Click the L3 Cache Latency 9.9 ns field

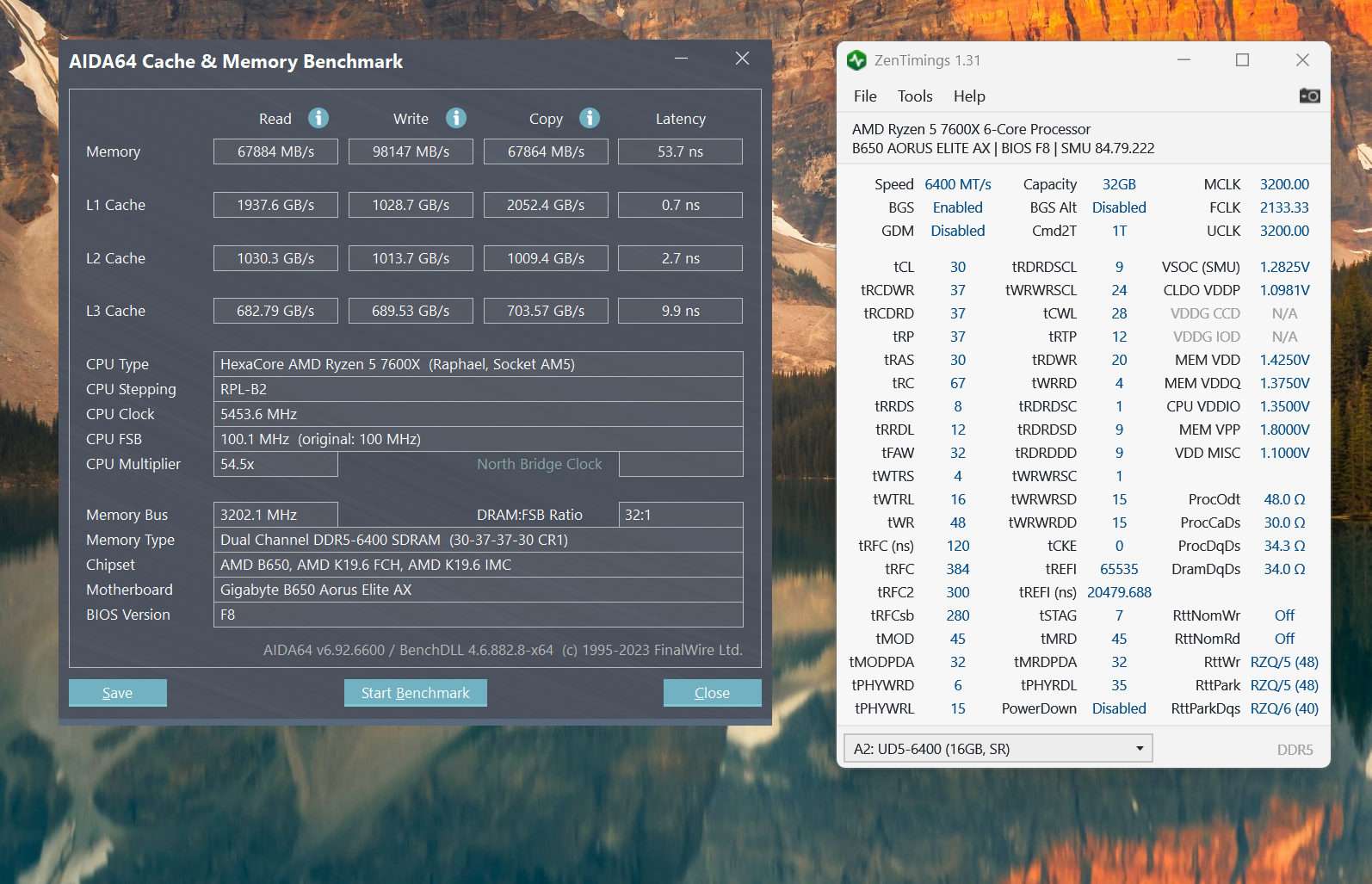point(680,311)
